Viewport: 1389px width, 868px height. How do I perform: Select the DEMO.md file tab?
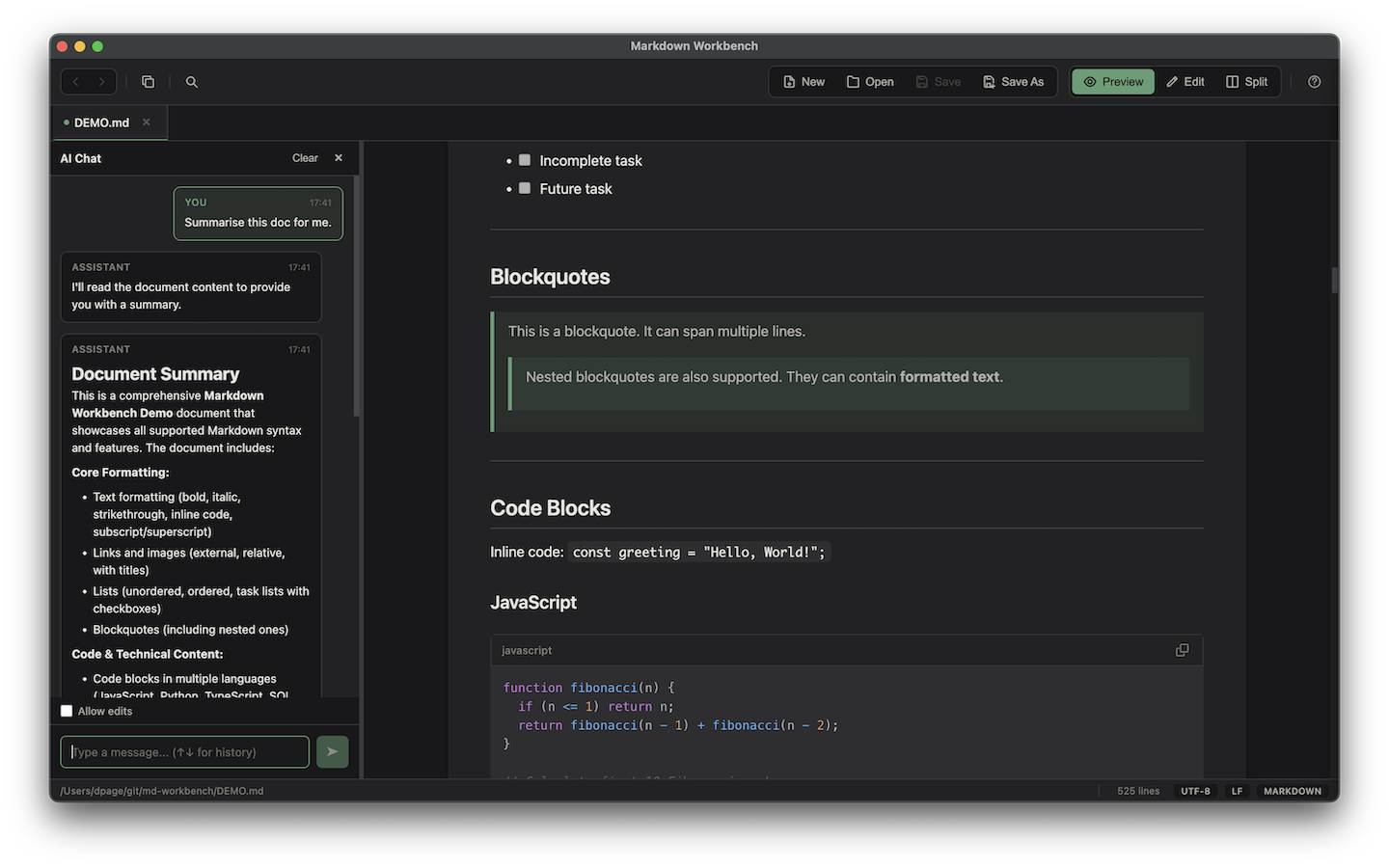[100, 122]
